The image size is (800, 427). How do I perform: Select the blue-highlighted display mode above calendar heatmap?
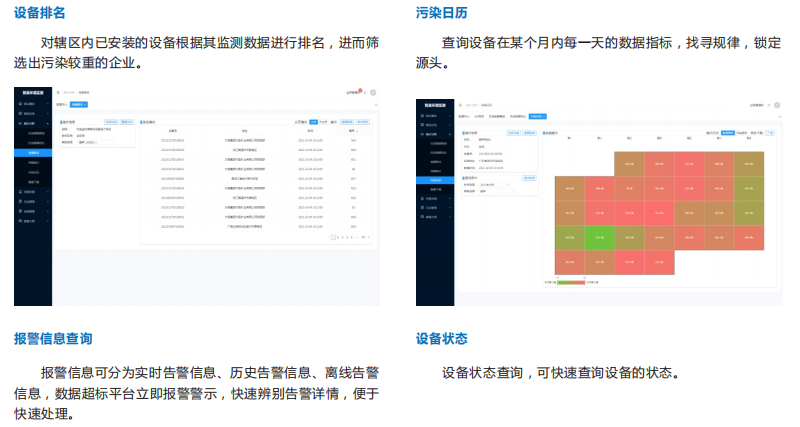pos(727,130)
